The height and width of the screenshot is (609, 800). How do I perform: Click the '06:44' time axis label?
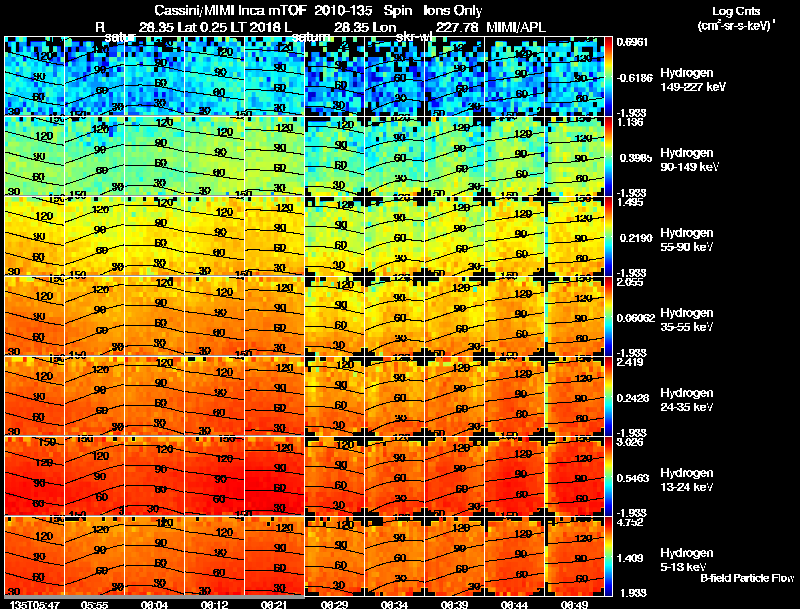click(x=514, y=604)
